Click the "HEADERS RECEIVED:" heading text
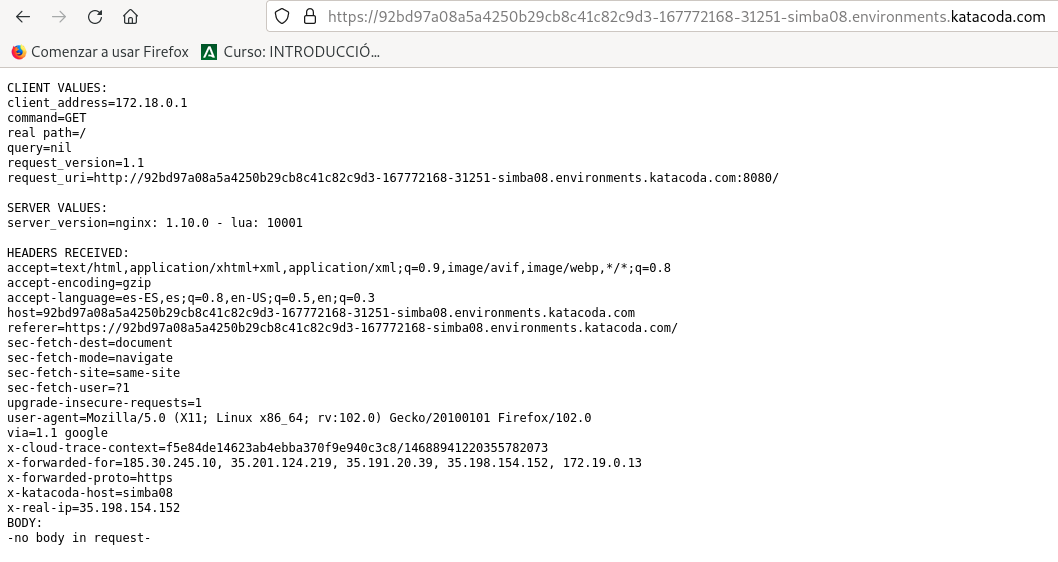The height and width of the screenshot is (562, 1058). (x=68, y=253)
